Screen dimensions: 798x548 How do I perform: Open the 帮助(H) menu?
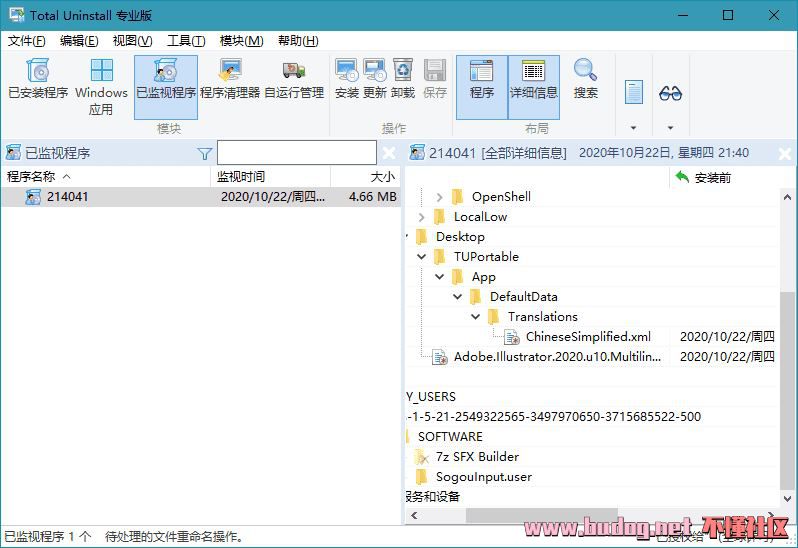[x=298, y=41]
